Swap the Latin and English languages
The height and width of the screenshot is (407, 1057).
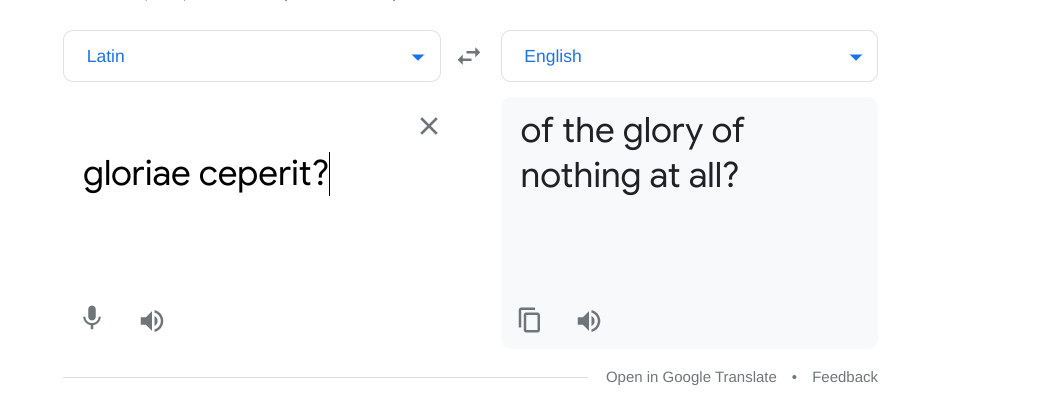(469, 57)
